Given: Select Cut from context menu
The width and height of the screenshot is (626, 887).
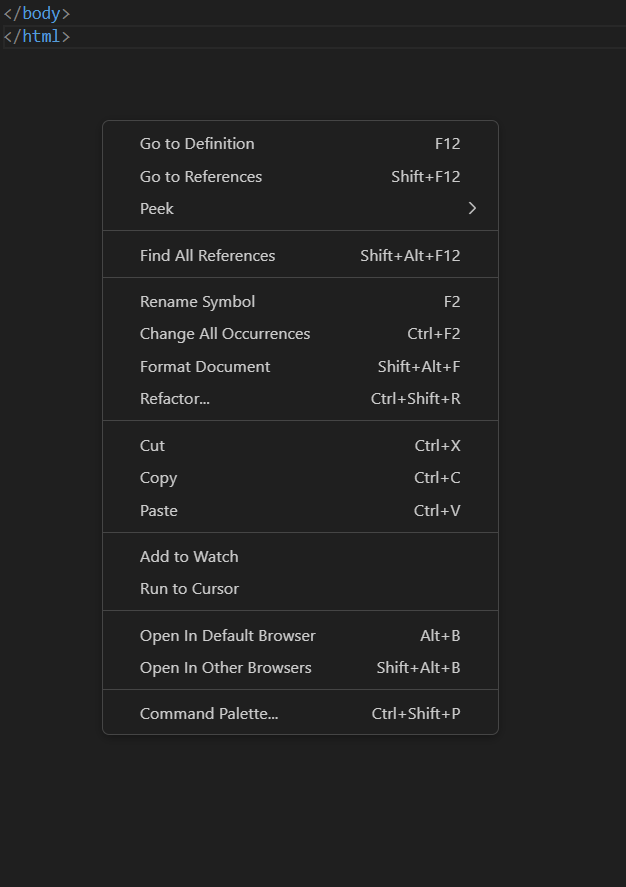Looking at the screenshot, I should point(300,446).
